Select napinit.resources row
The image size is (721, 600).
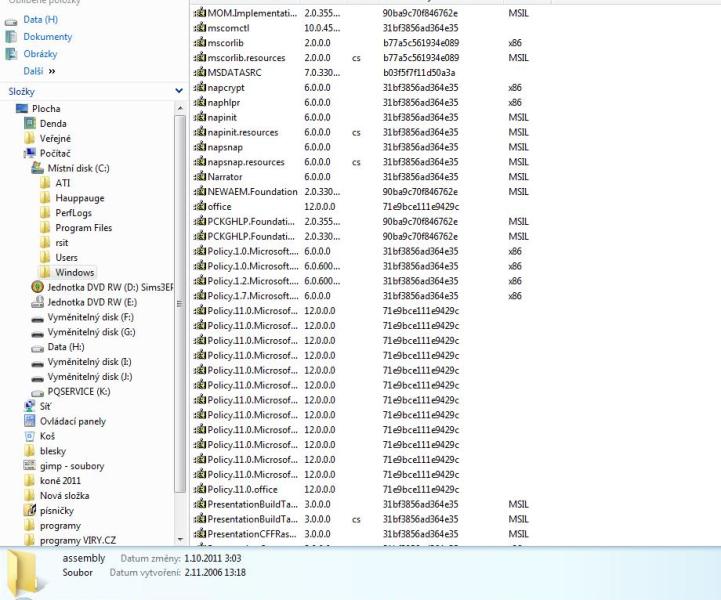[x=361, y=132]
